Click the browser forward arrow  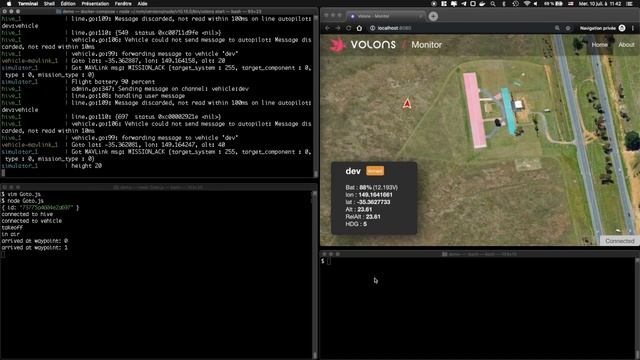[338, 28]
